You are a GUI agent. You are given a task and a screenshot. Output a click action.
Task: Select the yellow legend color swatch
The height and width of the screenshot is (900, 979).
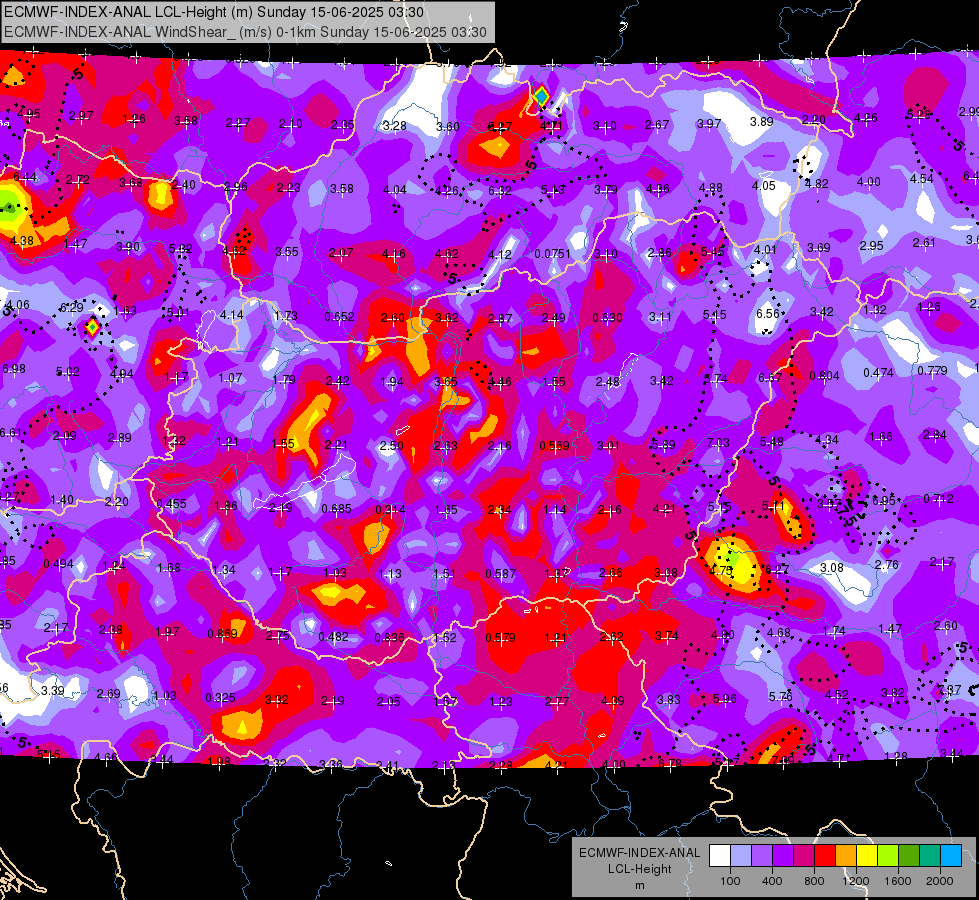(x=867, y=856)
